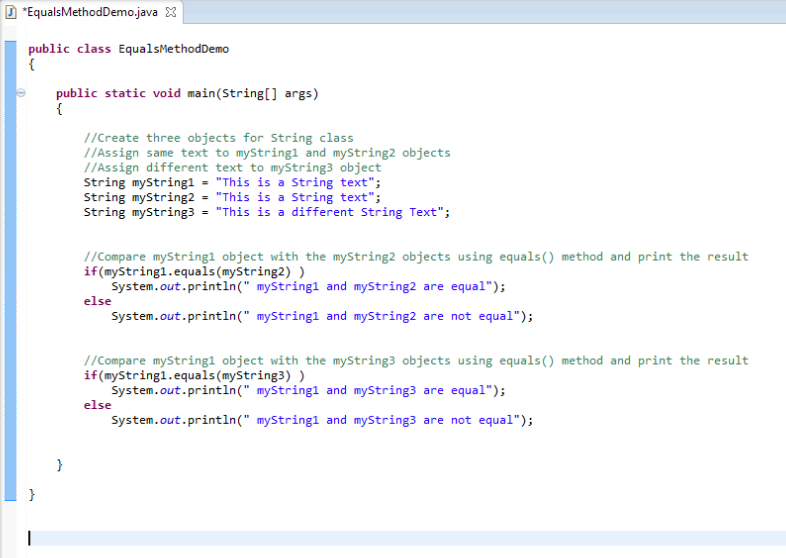Click the 'public static void main' line
The image size is (786, 558).
187,94
